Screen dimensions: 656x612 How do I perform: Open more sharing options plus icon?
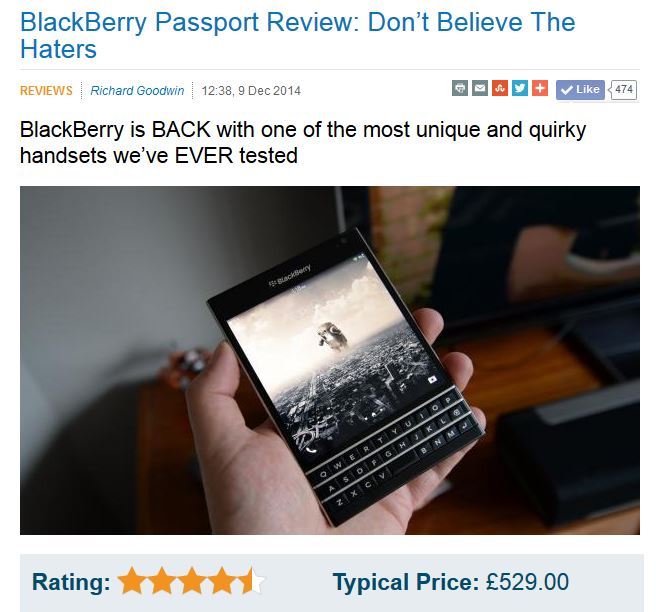coord(540,89)
